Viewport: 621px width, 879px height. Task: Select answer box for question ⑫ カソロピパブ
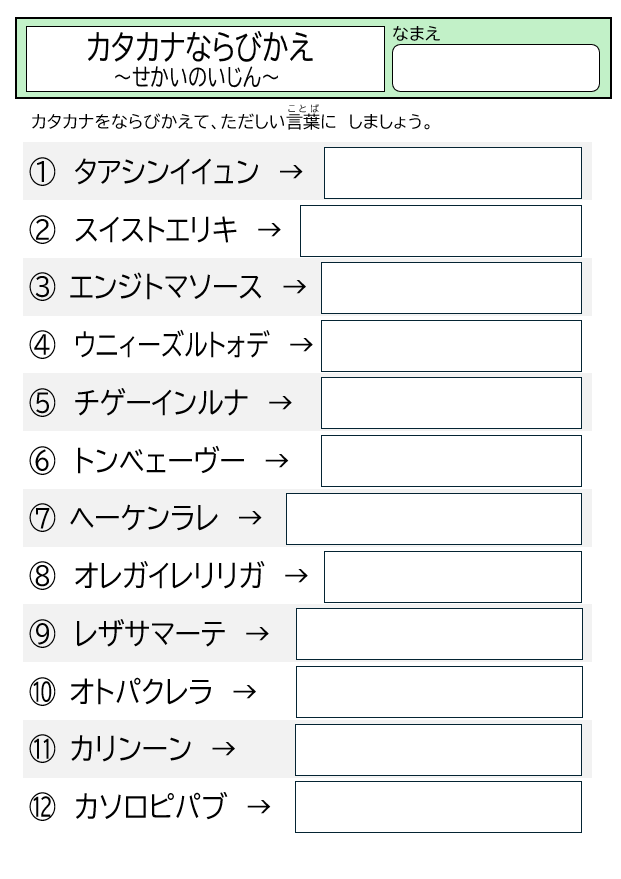coord(438,807)
